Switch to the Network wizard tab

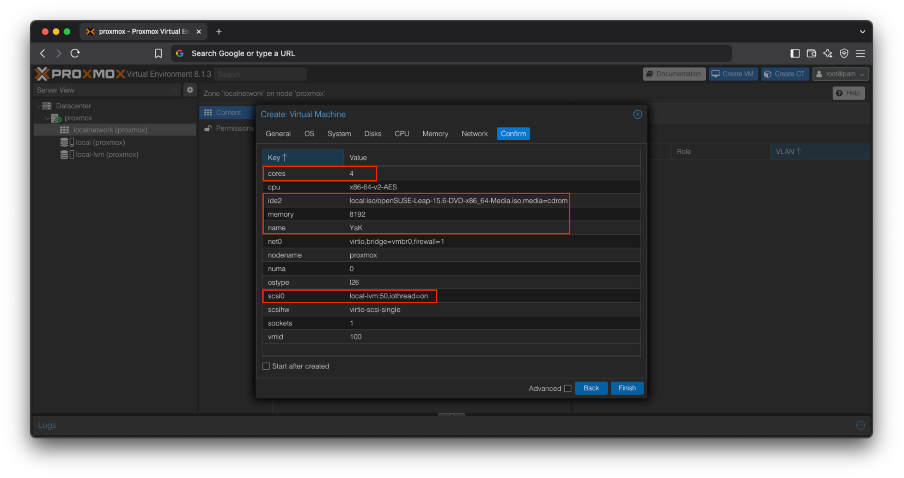pos(474,134)
